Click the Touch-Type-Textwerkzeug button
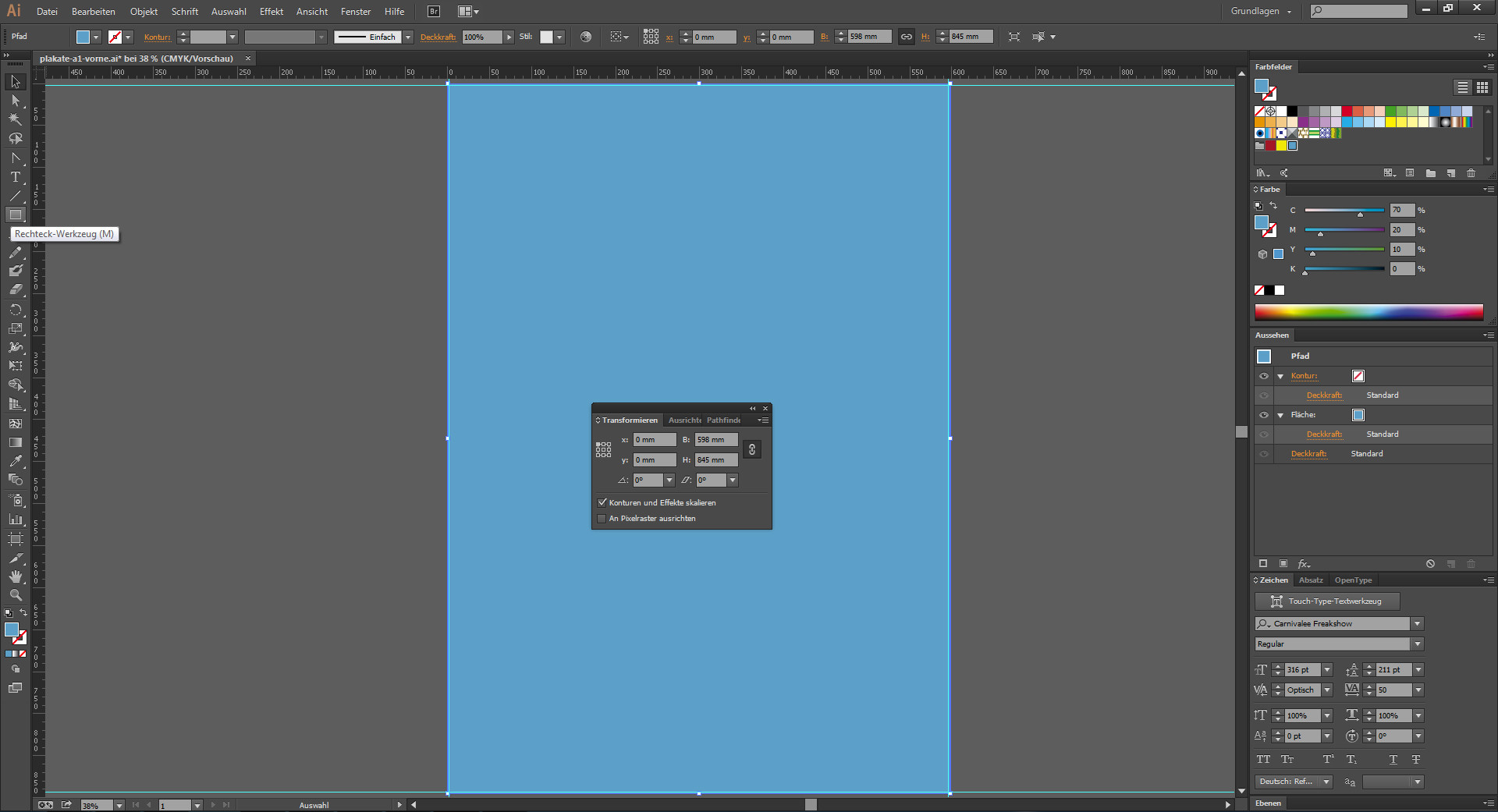 click(1327, 601)
